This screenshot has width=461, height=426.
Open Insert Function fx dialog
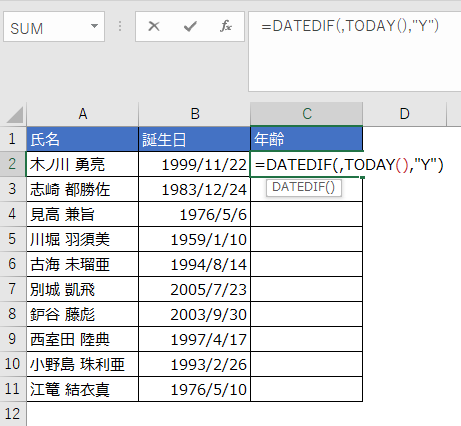coord(226,26)
